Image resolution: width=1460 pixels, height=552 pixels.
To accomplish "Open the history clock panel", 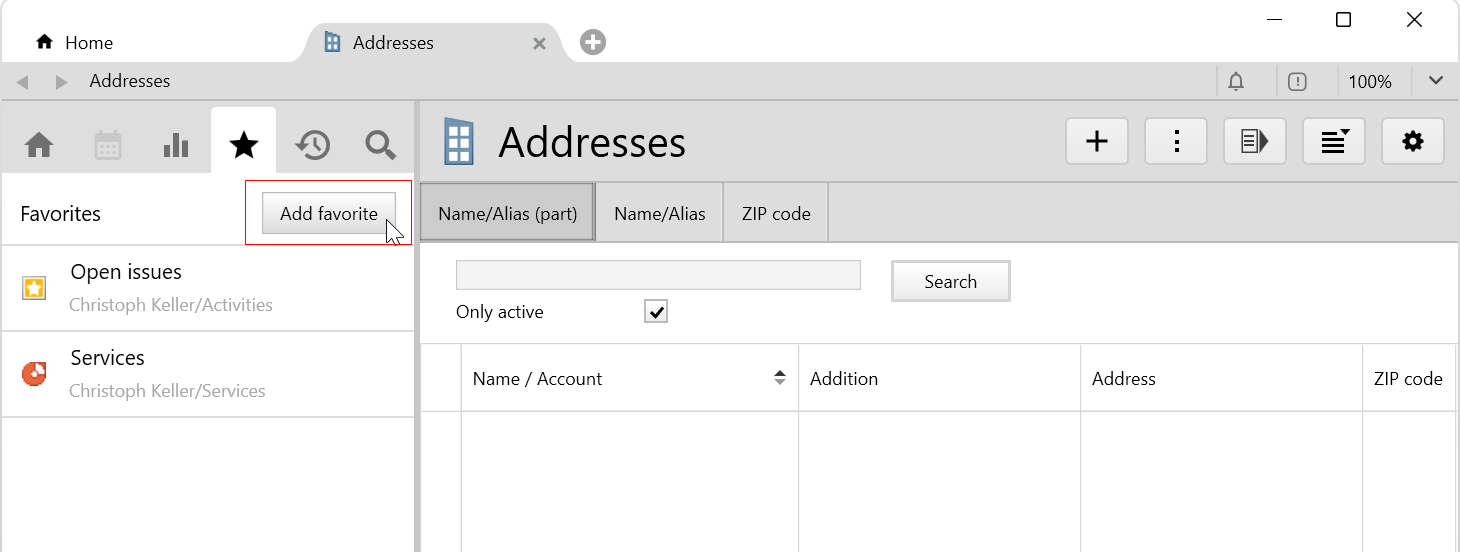I will click(x=312, y=146).
